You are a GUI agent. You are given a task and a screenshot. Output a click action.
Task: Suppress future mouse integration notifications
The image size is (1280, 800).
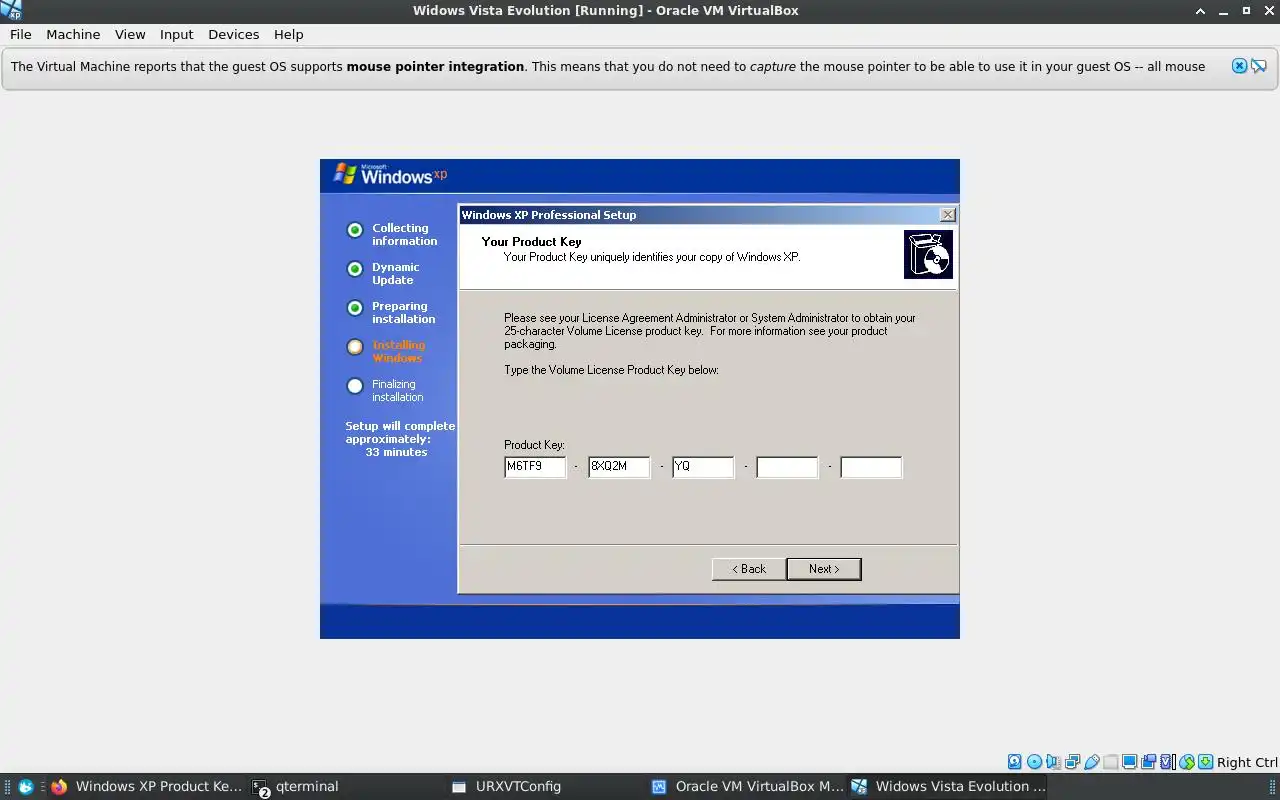(x=1258, y=66)
